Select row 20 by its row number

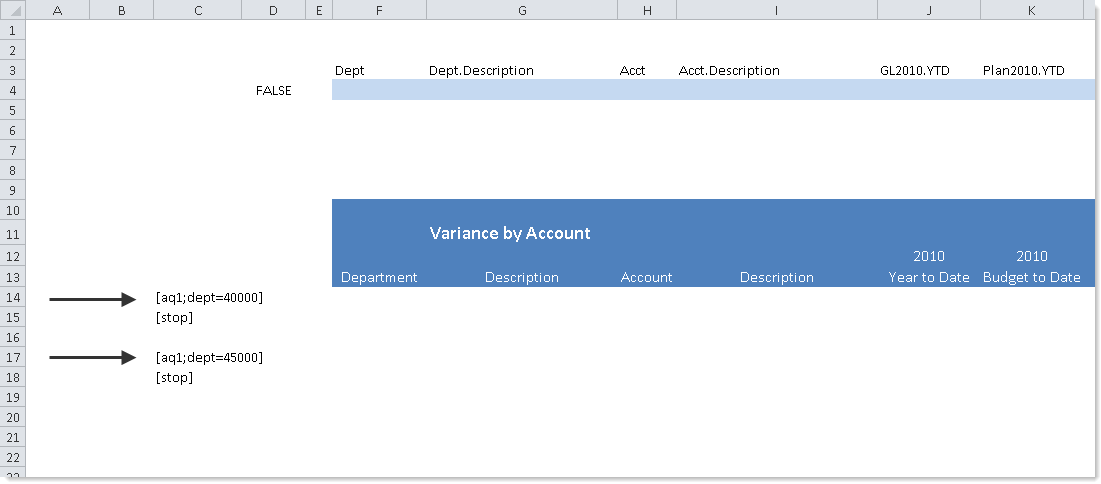[12, 418]
